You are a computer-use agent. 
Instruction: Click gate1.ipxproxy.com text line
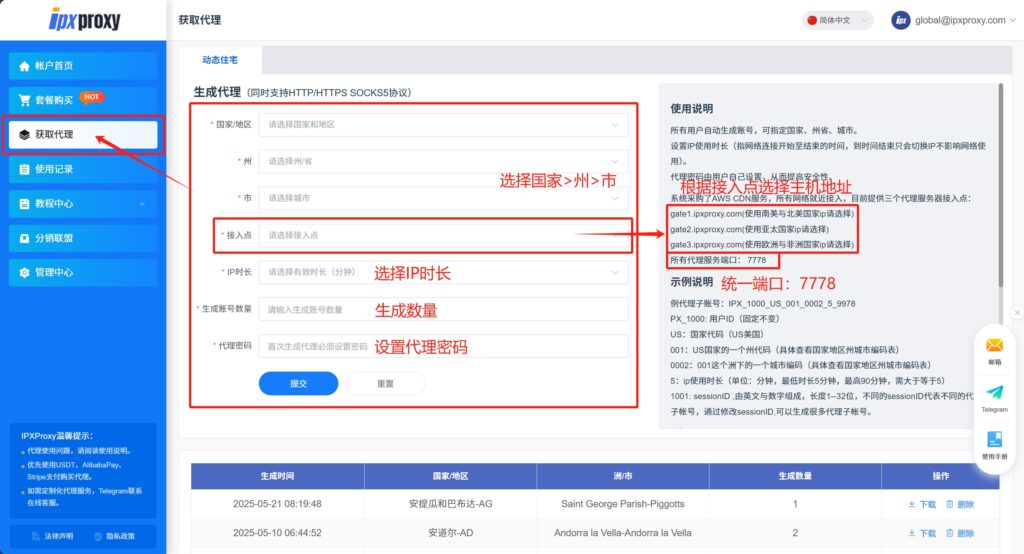(762, 214)
